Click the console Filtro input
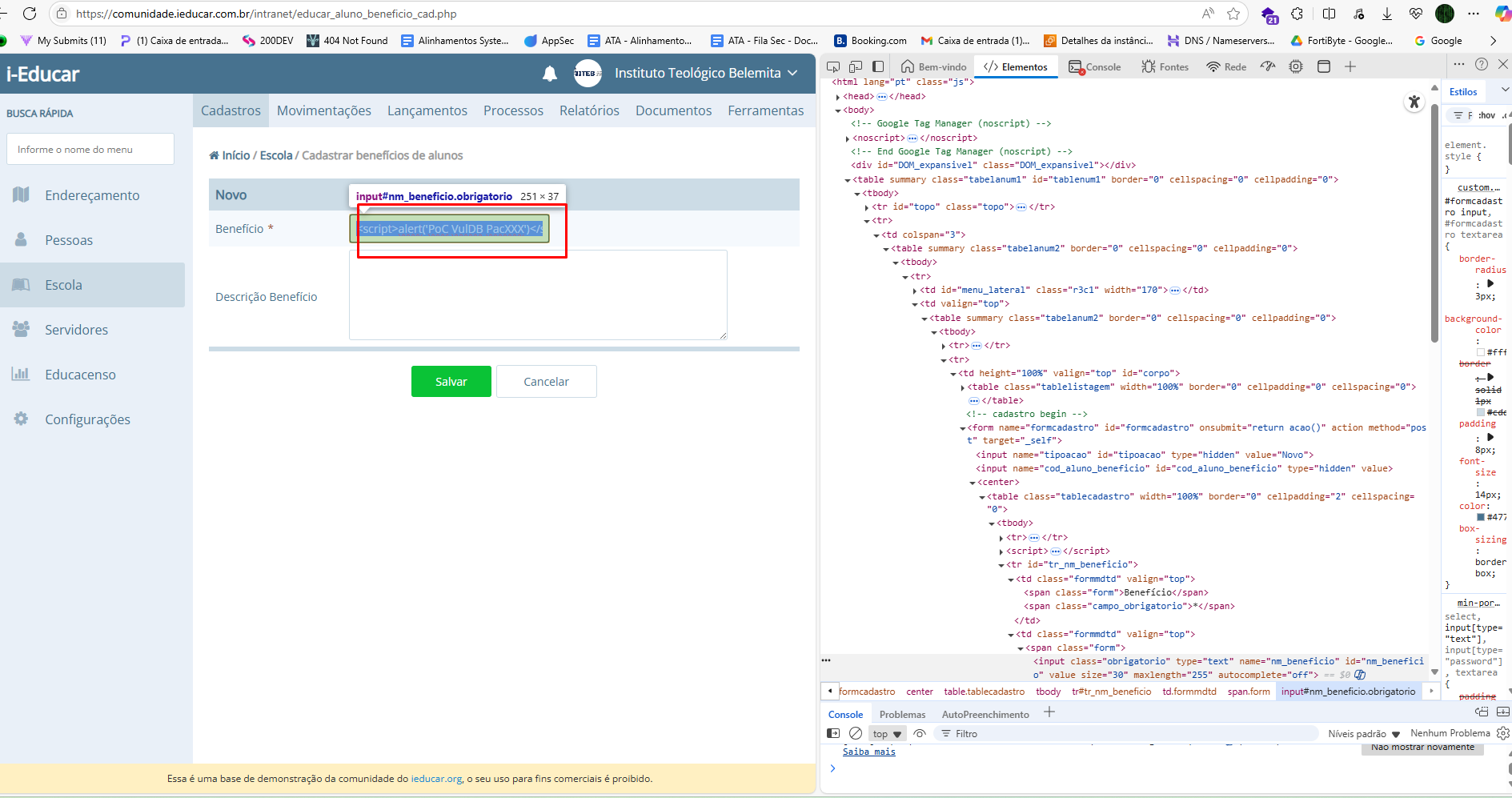 [1125, 733]
